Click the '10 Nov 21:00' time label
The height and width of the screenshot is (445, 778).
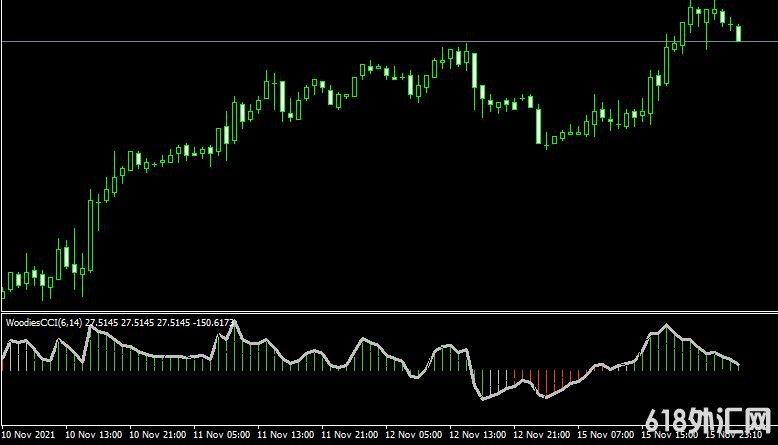[x=157, y=435]
